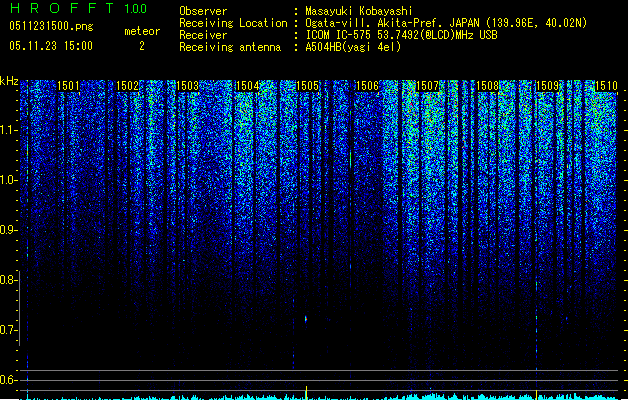Screen dimensions: 629x400
Task: Click the 1.0 kHz axis label
Action: point(9,180)
